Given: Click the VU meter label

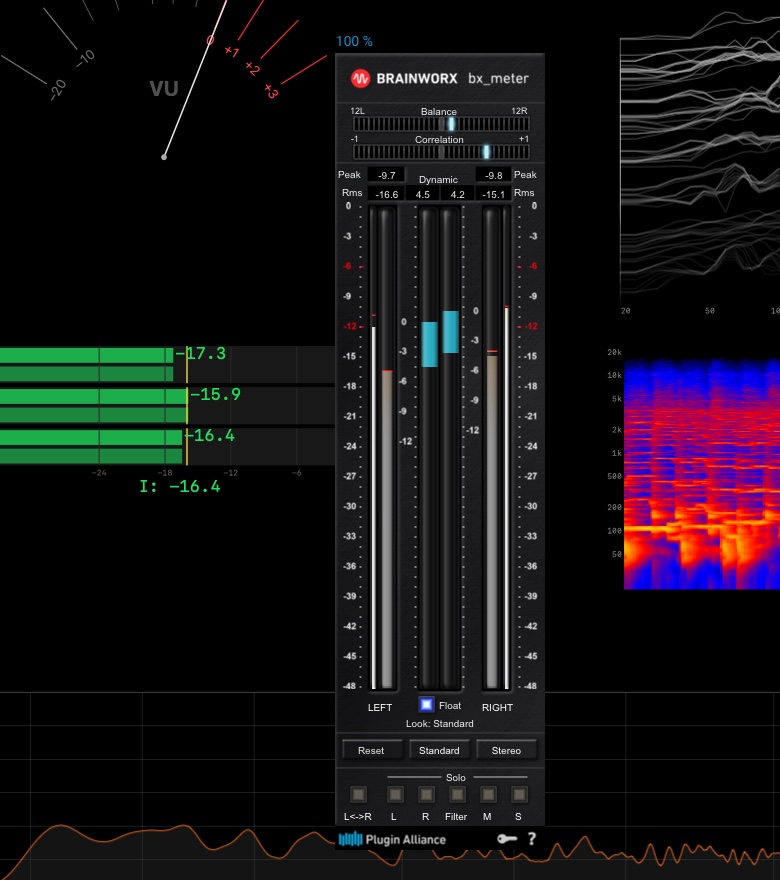Looking at the screenshot, I should tap(164, 88).
